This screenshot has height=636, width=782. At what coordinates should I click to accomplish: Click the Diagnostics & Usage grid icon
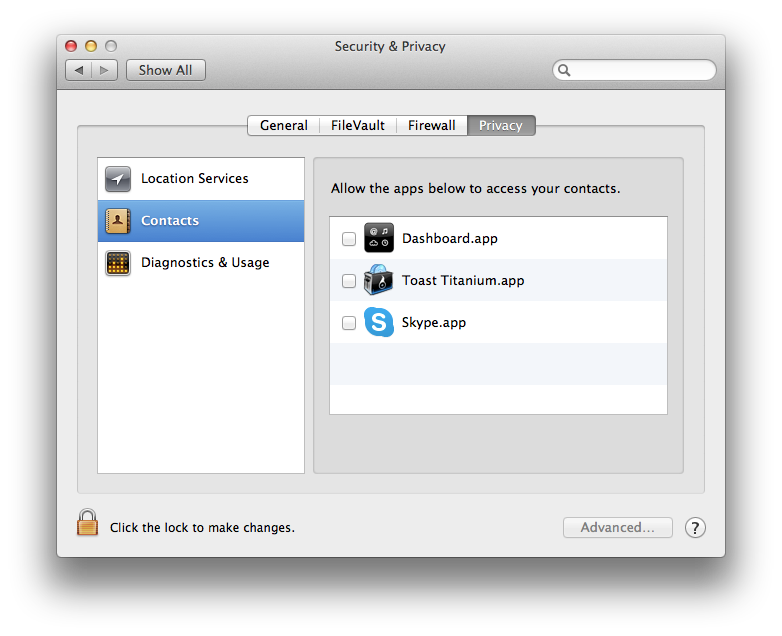[118, 263]
